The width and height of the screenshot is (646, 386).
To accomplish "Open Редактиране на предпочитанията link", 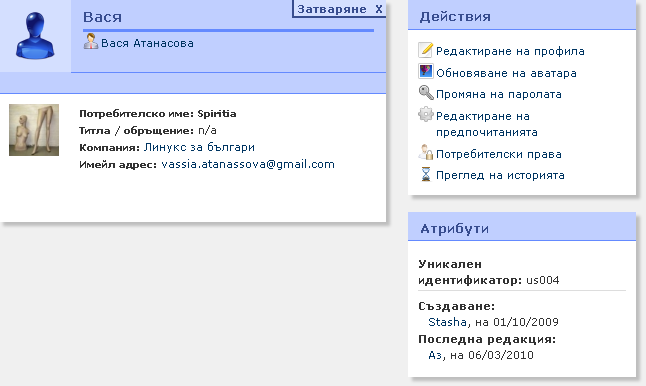I will tap(487, 124).
